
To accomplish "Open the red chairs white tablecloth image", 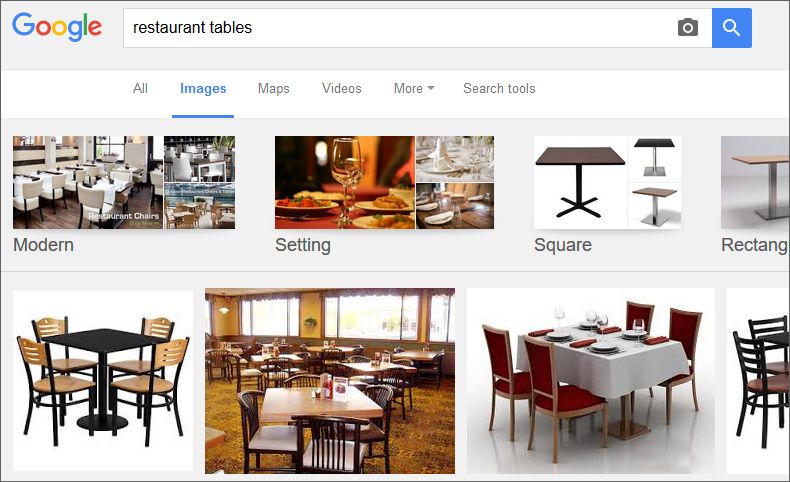I will click(591, 381).
